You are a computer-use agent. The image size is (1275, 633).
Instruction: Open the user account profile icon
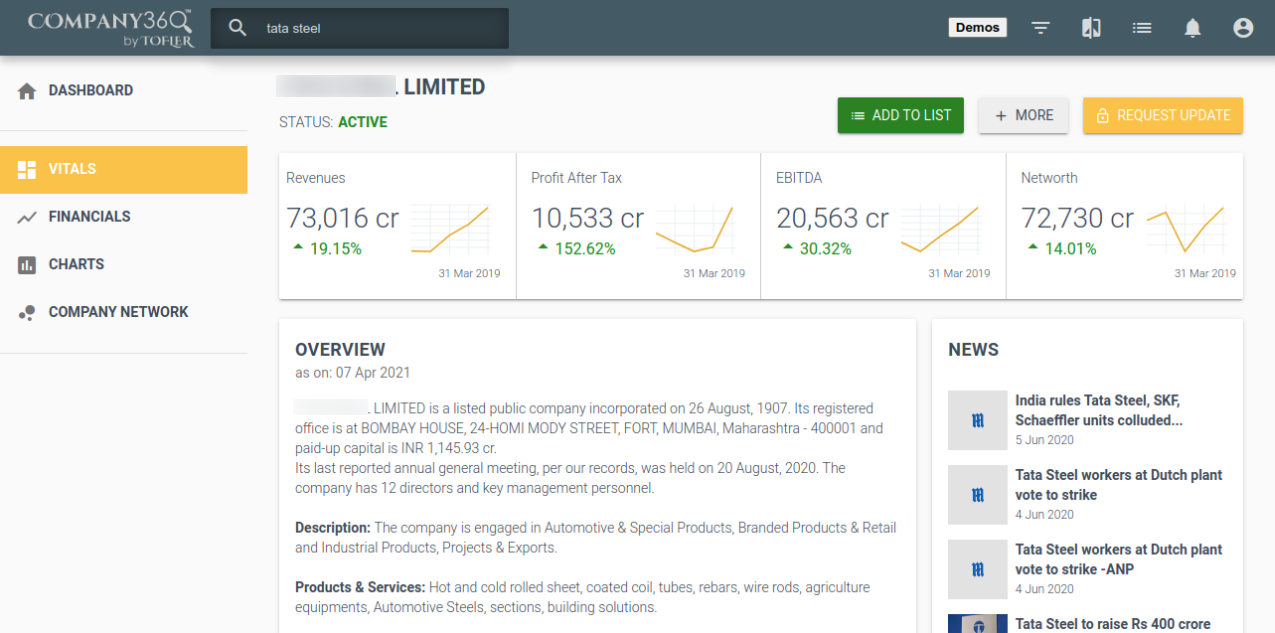[x=1243, y=28]
